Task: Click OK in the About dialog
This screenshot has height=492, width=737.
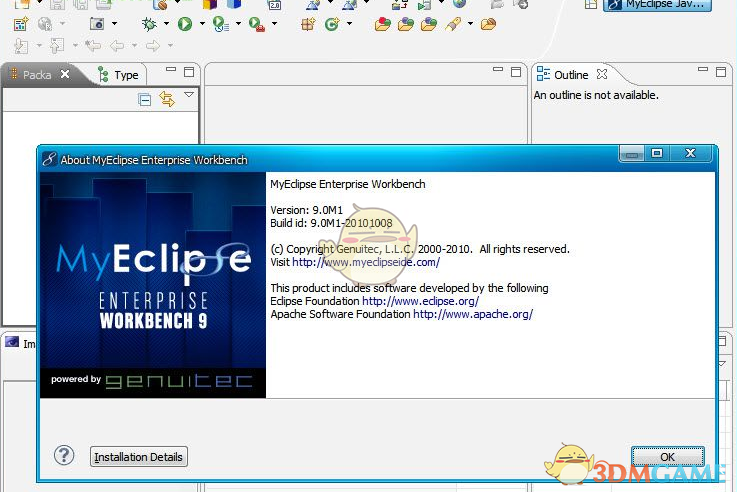Action: coord(667,457)
